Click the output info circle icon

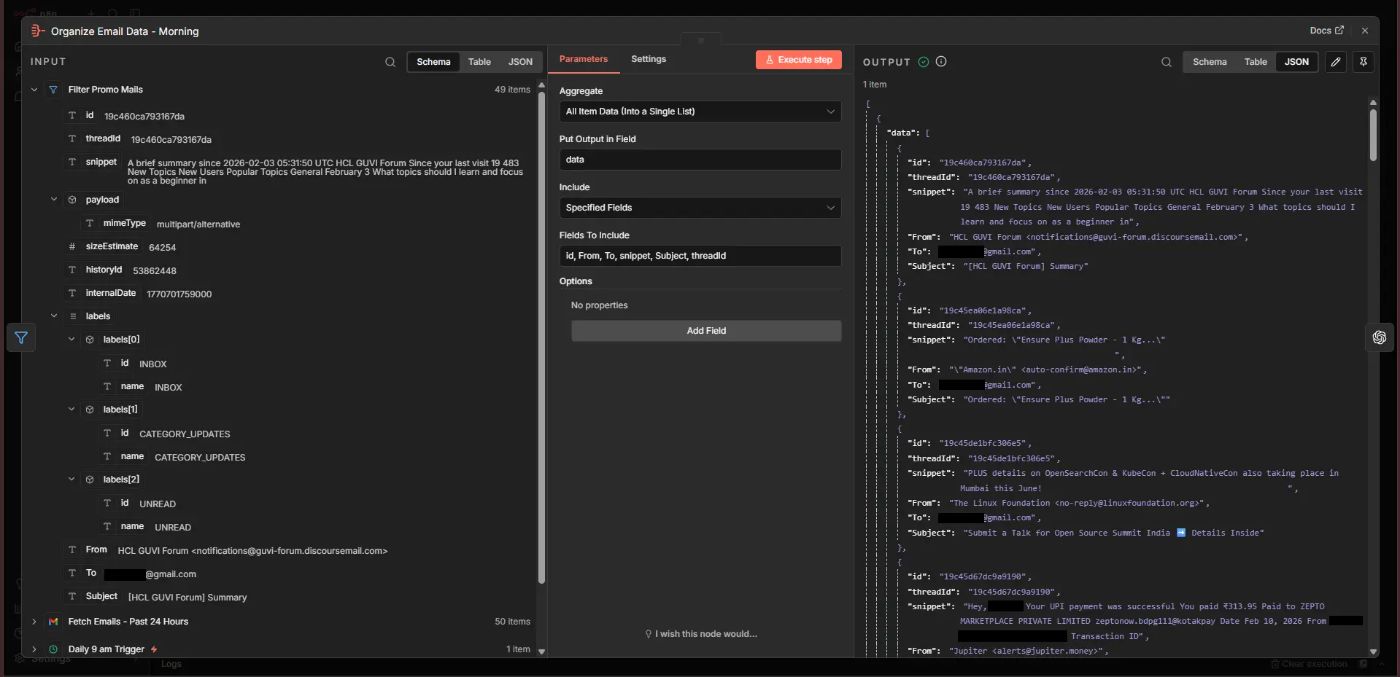click(941, 62)
